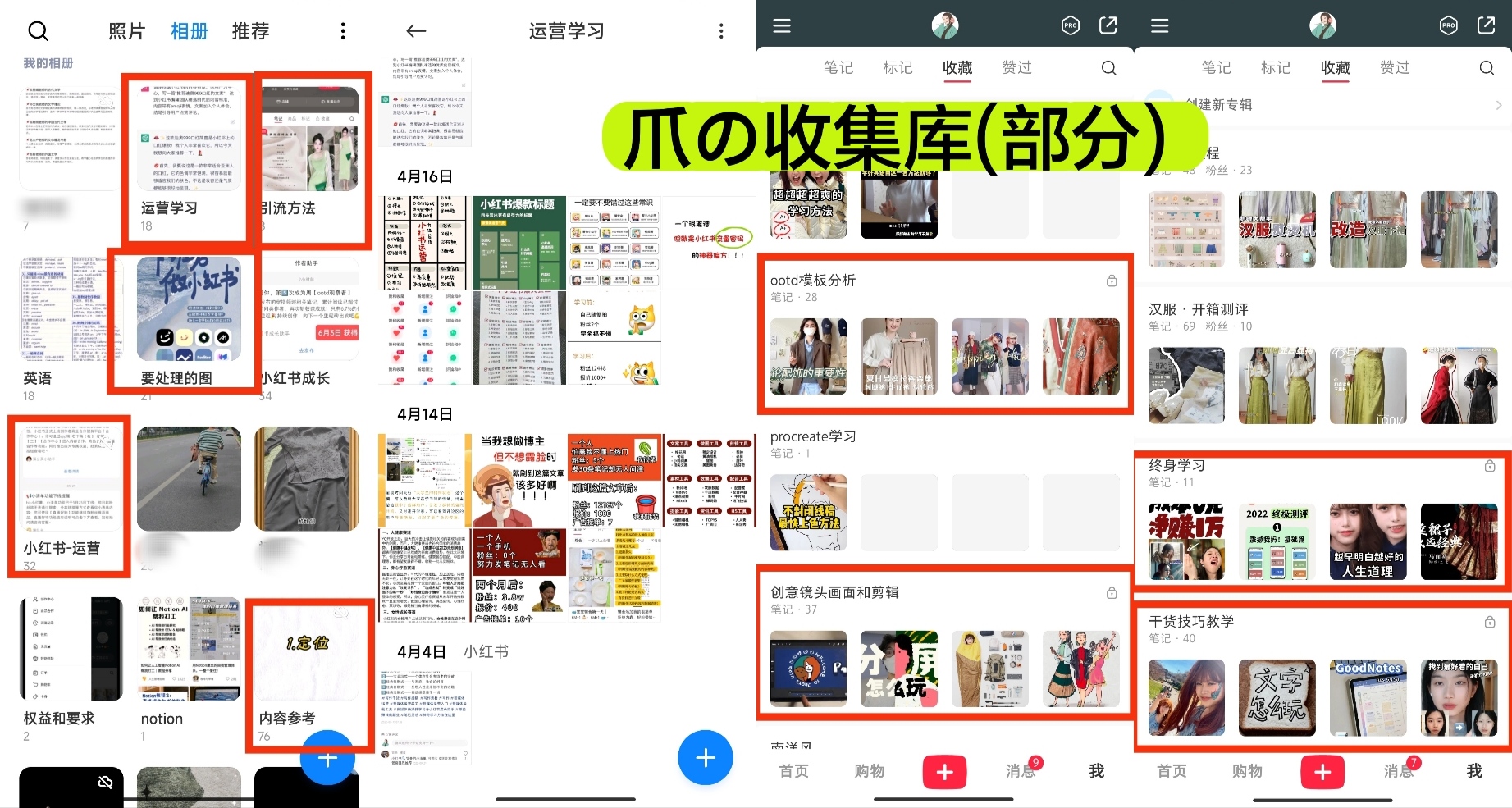This screenshot has height=808, width=1512.
Task: Tap the 4月4日 小红书 date header
Action: (x=453, y=651)
